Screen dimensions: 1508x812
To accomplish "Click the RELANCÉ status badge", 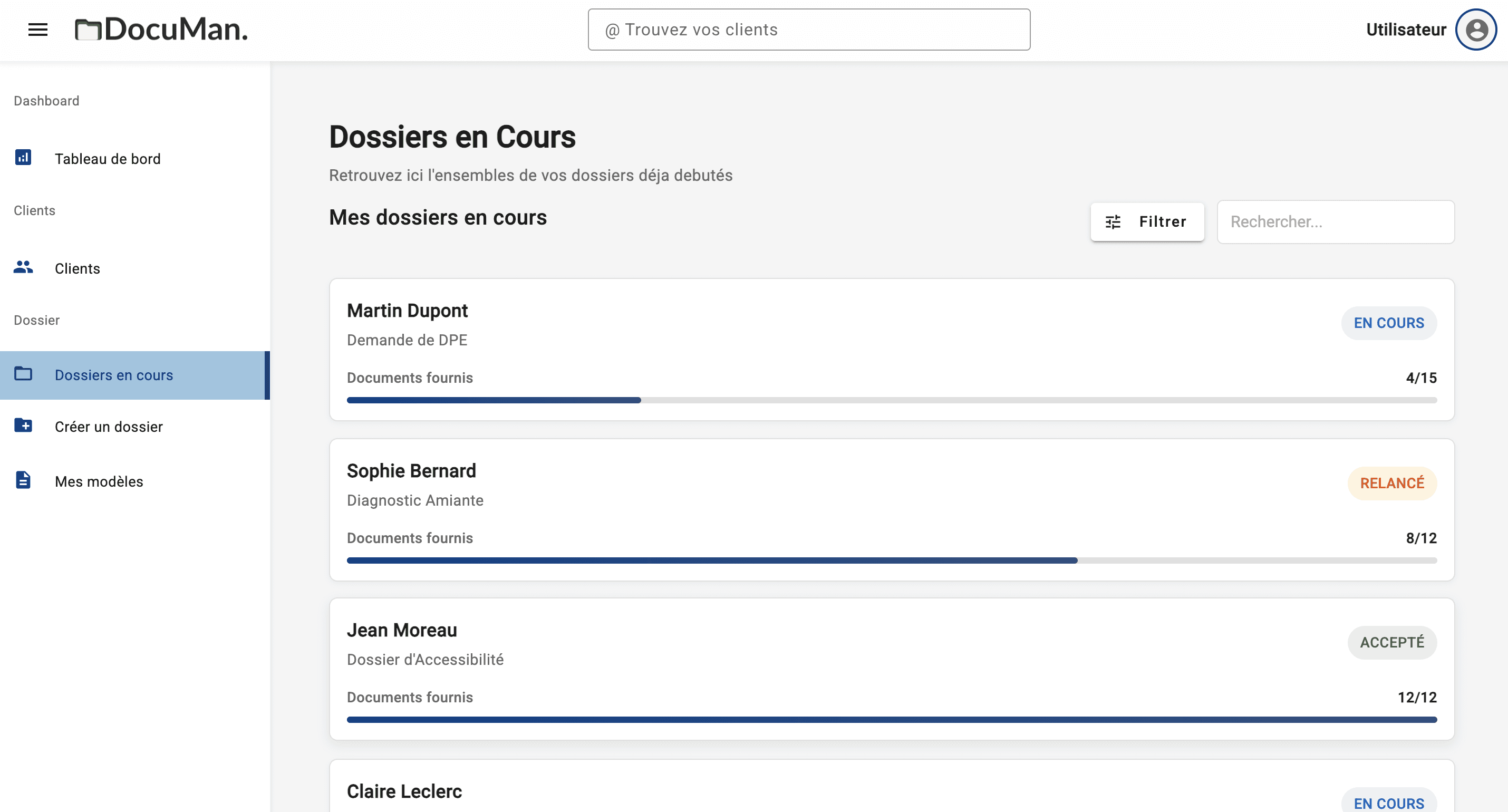I will [x=1391, y=483].
